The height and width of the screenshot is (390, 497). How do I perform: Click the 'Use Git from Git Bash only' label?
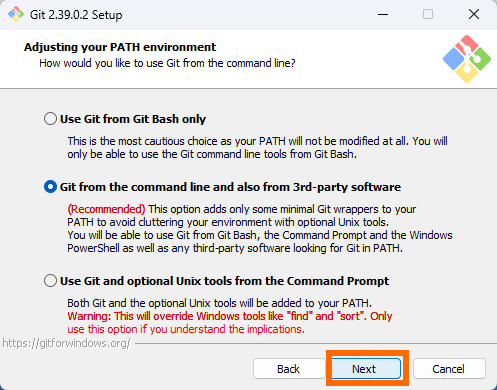coord(133,119)
